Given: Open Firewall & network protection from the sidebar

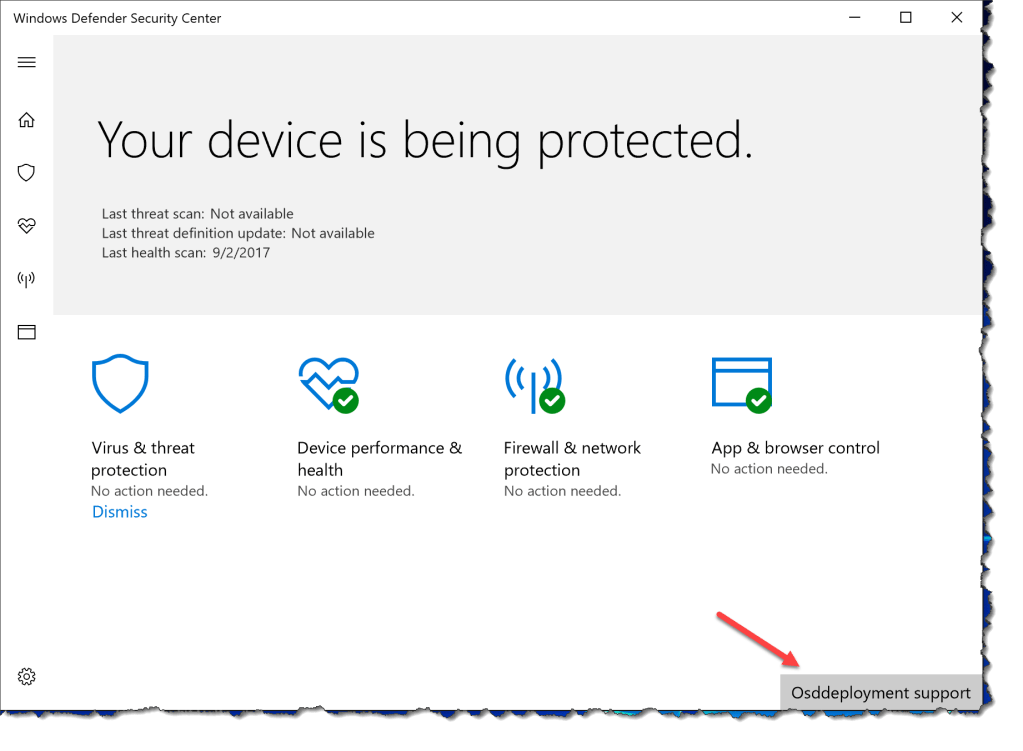Looking at the screenshot, I should click(x=26, y=278).
